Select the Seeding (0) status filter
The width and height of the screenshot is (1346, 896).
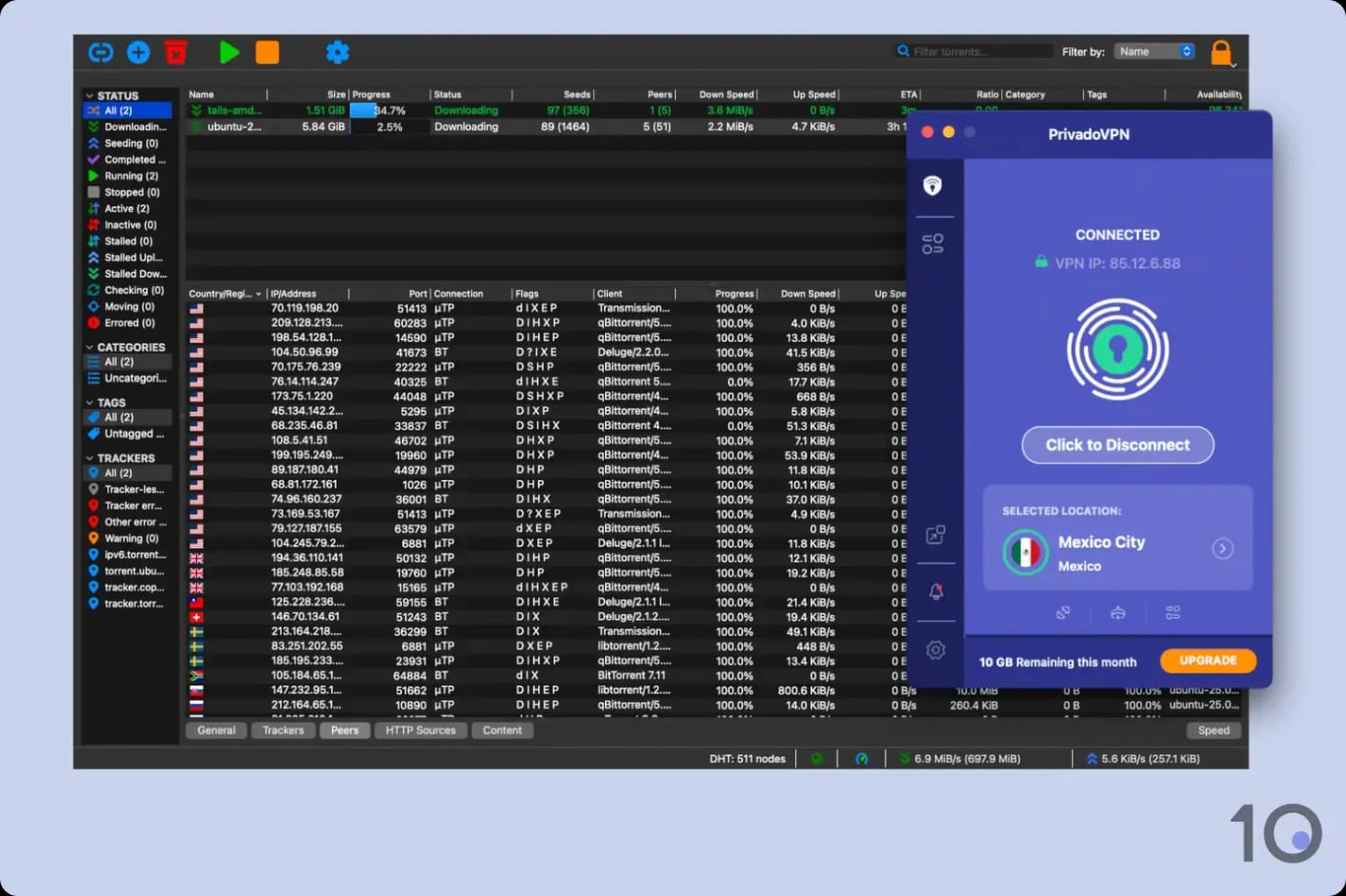point(127,144)
